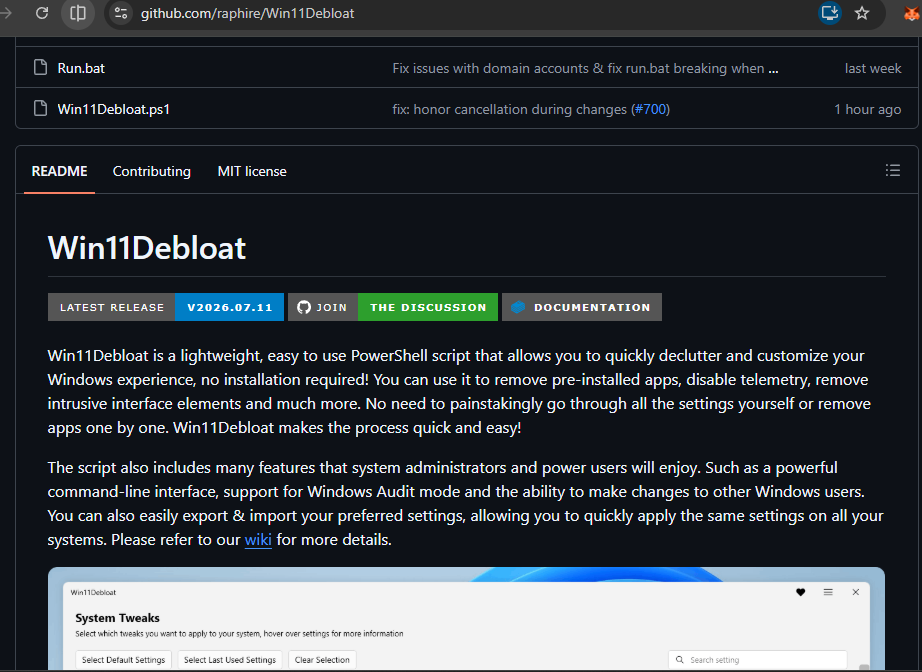Click the '1 hour ago' timestamp
This screenshot has width=922, height=672.
coord(867,109)
